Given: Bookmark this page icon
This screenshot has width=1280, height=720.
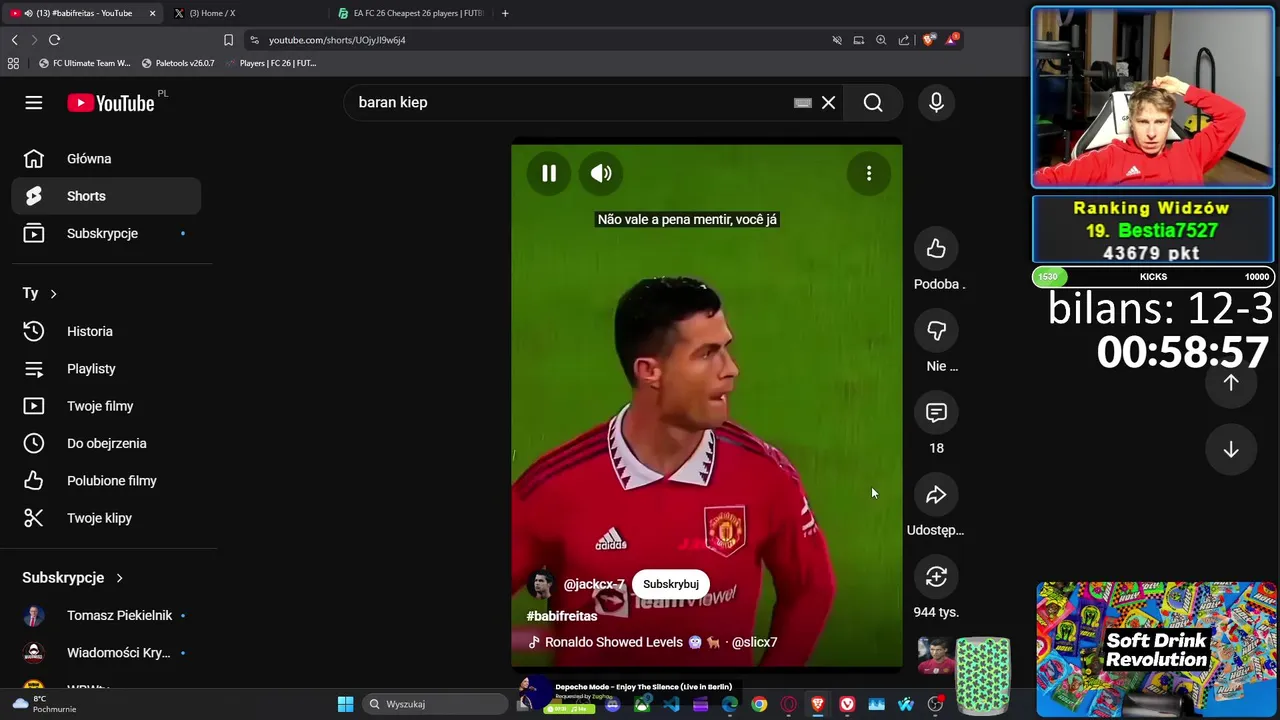Looking at the screenshot, I should 228,40.
